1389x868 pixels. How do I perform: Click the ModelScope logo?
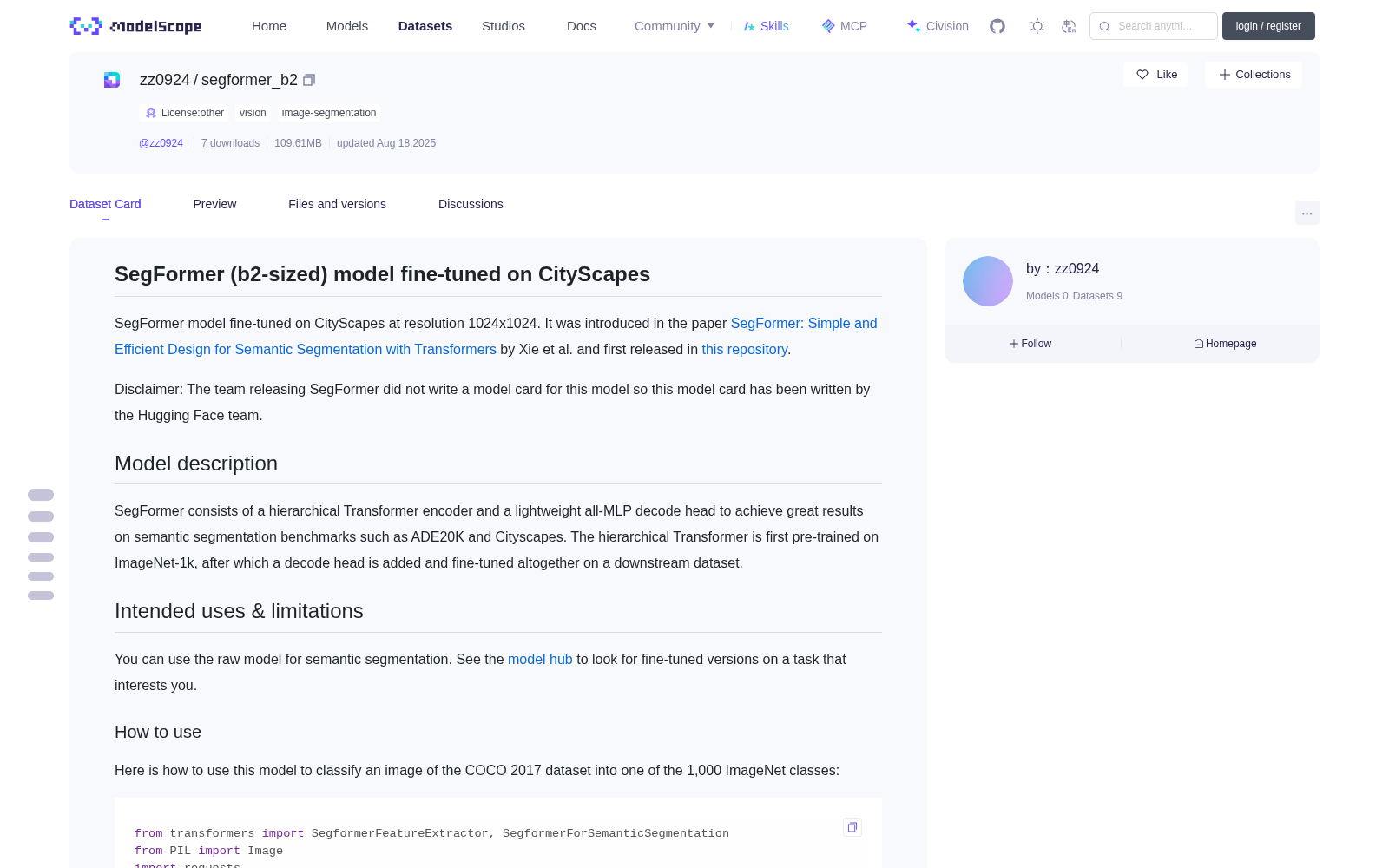tap(135, 26)
